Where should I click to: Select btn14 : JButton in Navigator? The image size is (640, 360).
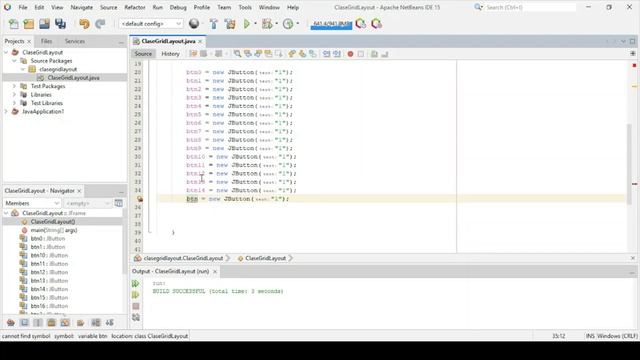tap(49, 289)
